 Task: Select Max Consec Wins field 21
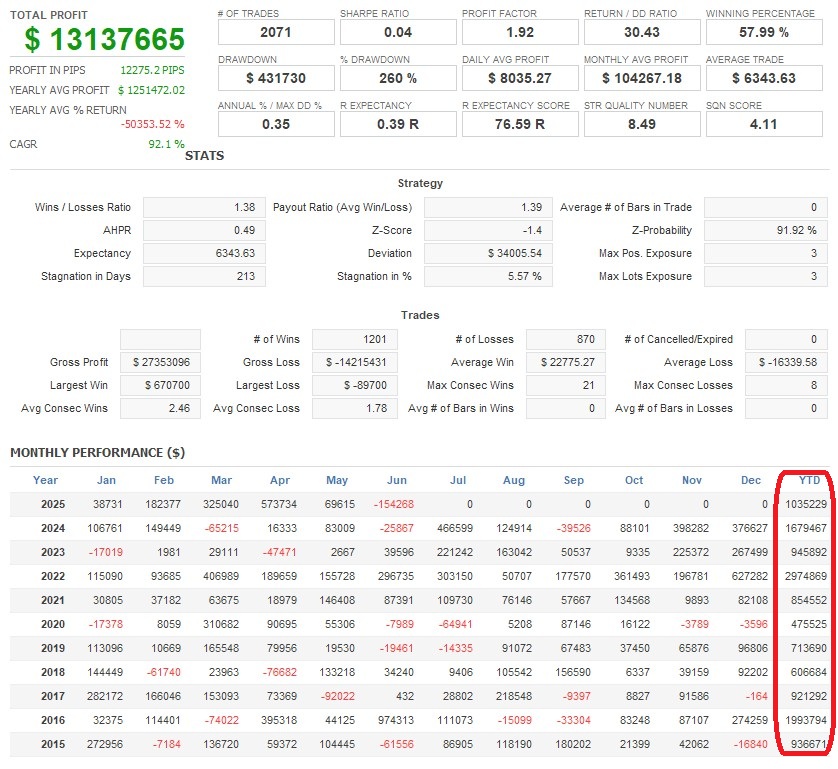[566, 385]
